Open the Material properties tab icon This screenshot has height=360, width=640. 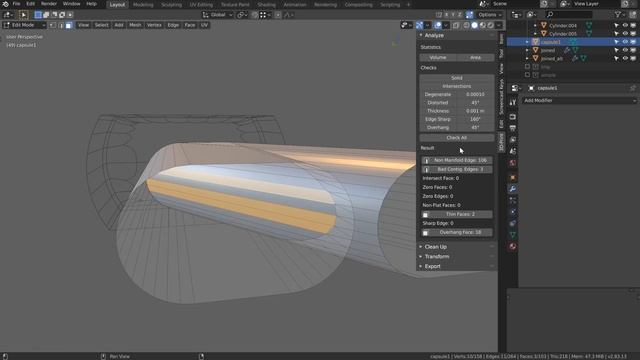click(513, 247)
